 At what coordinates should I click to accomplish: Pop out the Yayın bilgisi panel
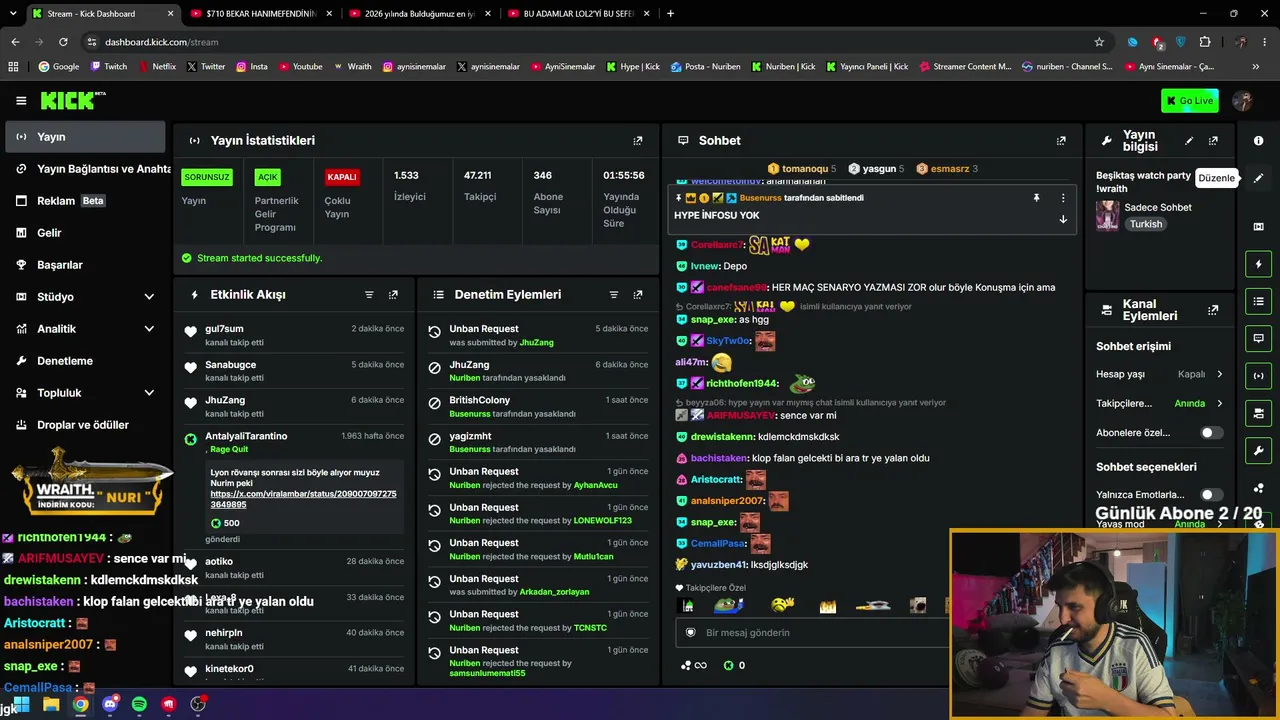pos(1213,141)
